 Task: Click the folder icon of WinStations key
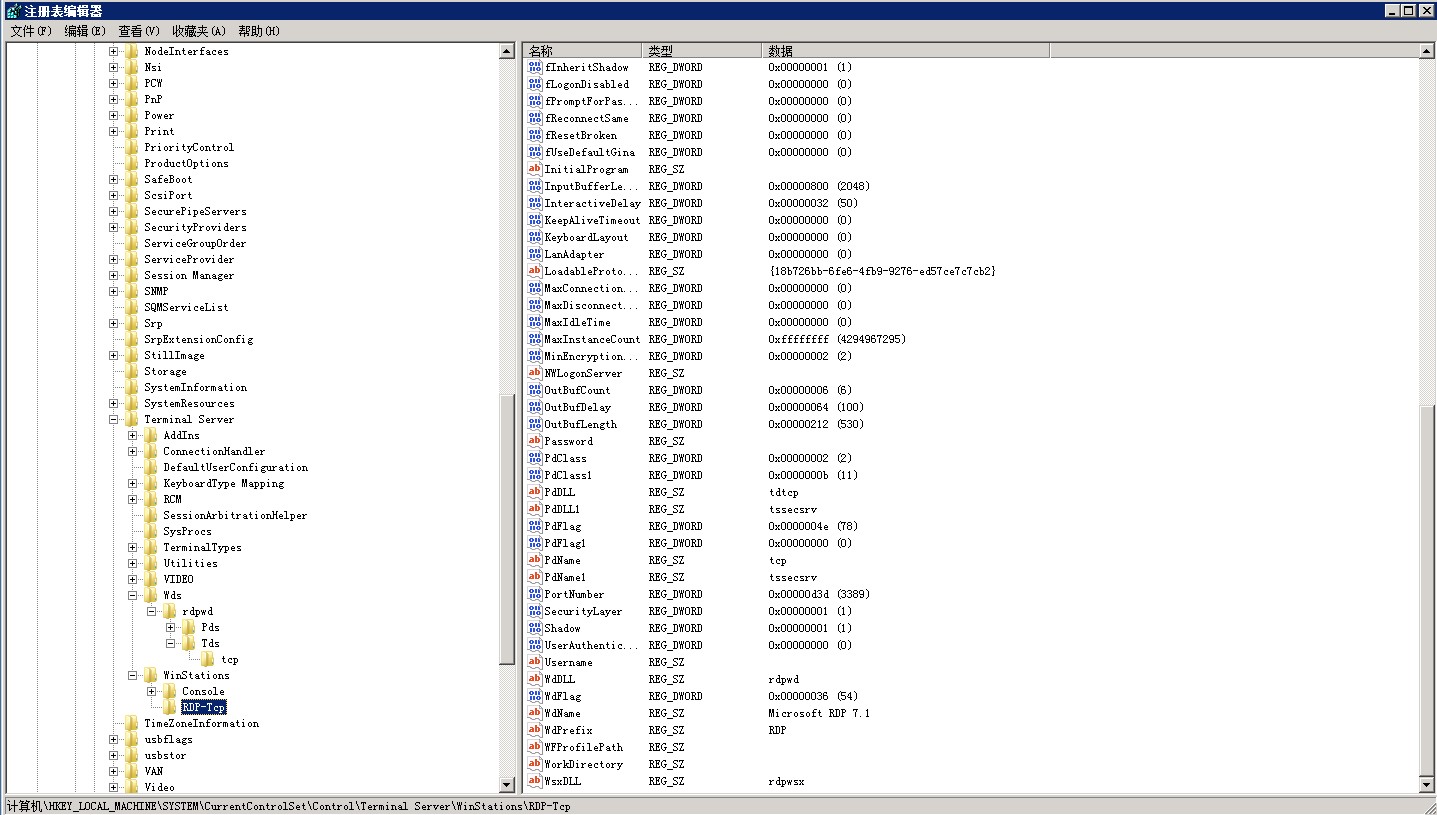[x=151, y=675]
